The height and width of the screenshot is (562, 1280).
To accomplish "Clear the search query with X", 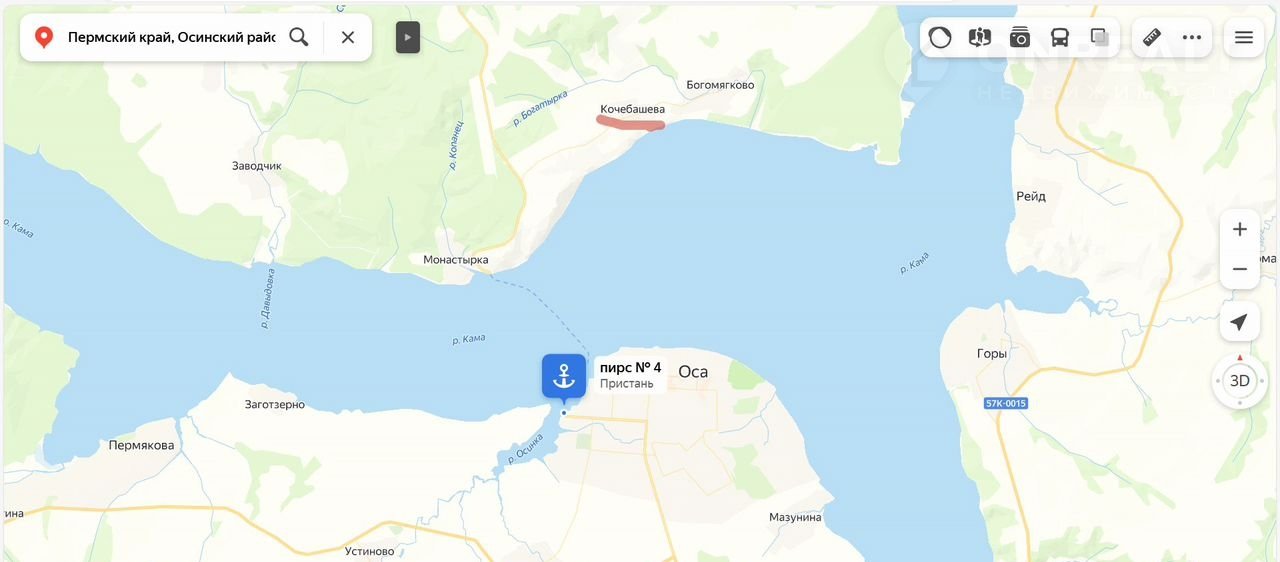I will 348,37.
